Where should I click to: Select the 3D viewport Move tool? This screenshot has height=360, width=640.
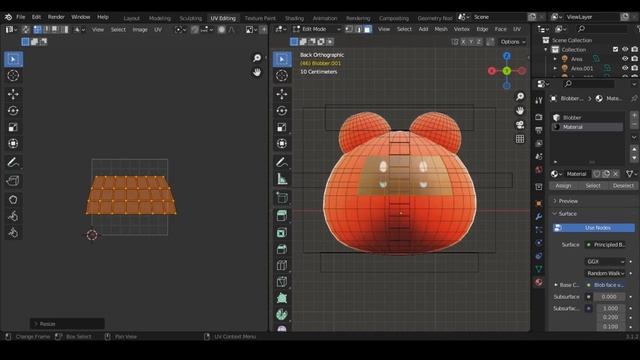click(x=282, y=94)
